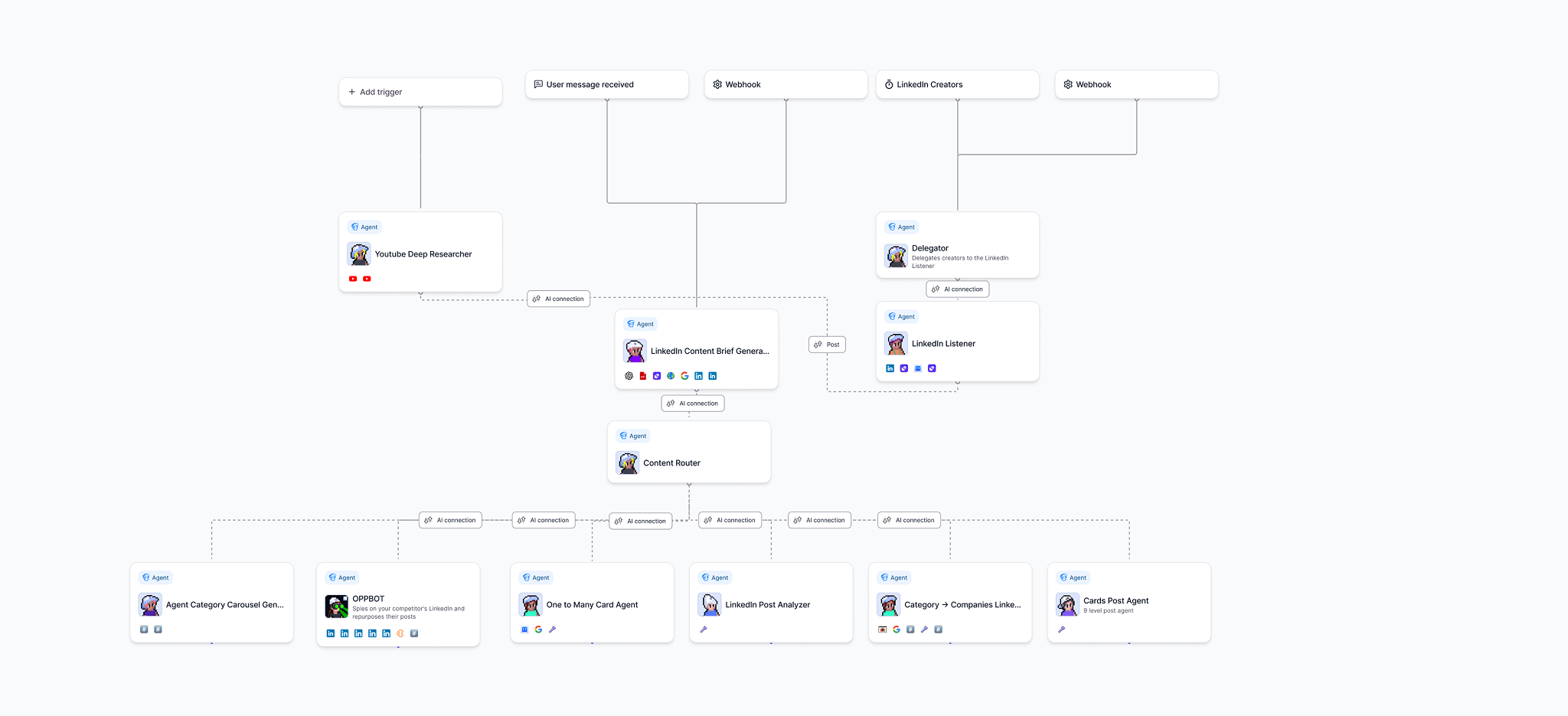
Task: Click the globe icon in Content Brief Generator node
Action: (x=671, y=376)
